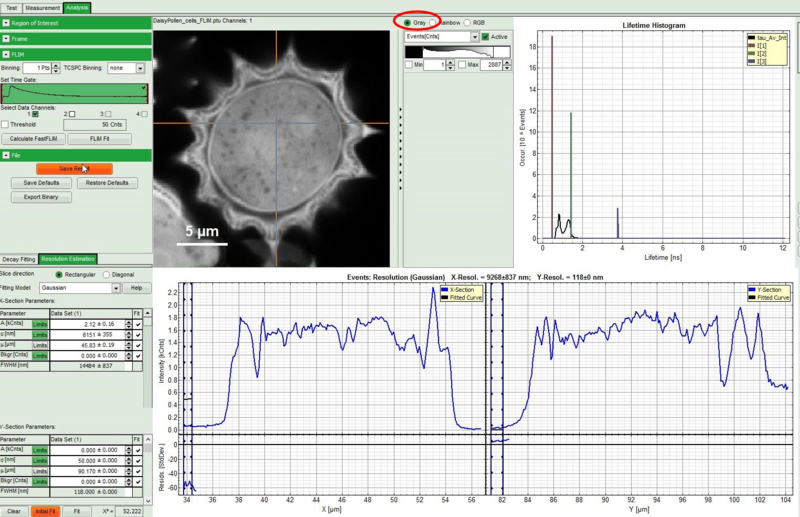Enable data channel 2 checkbox
This screenshot has width=800, height=517.
[72, 114]
